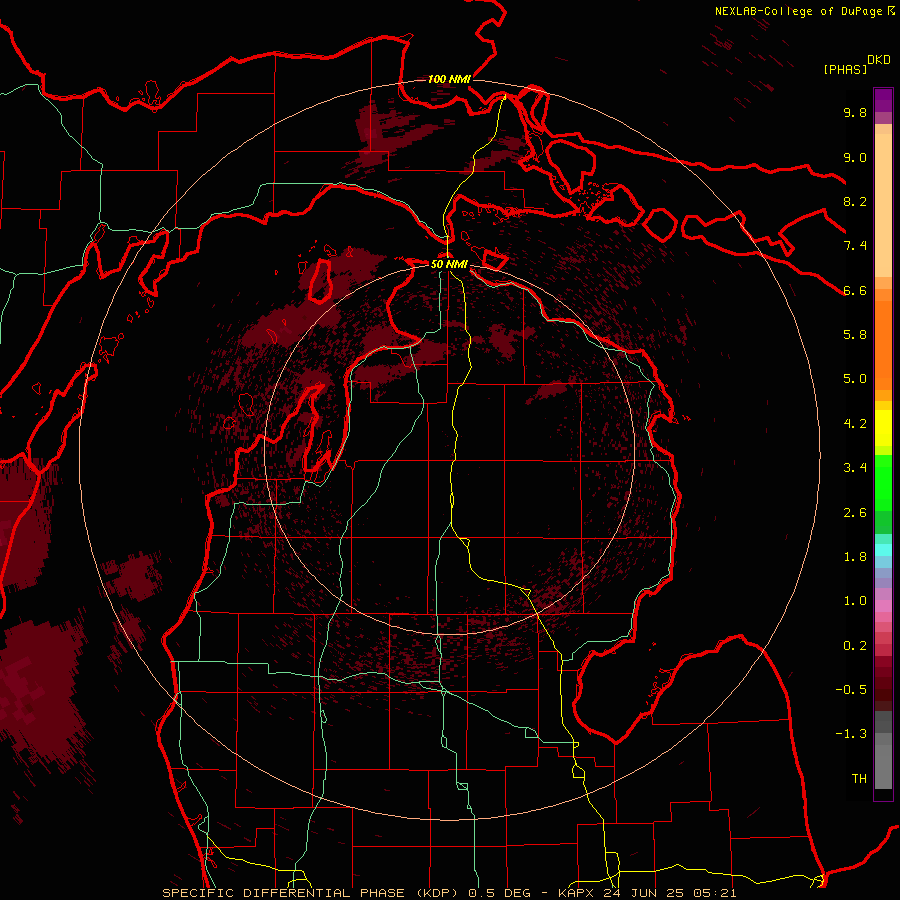Click the -1.3 value on the scale
The height and width of the screenshot is (900, 900).
[851, 734]
